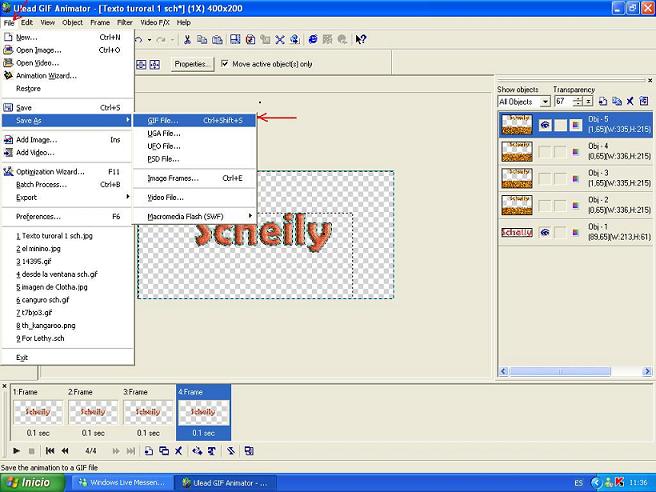Toggle the lock box of Obj - 3
Viewport: 656px width, 492px height.
coord(560,178)
